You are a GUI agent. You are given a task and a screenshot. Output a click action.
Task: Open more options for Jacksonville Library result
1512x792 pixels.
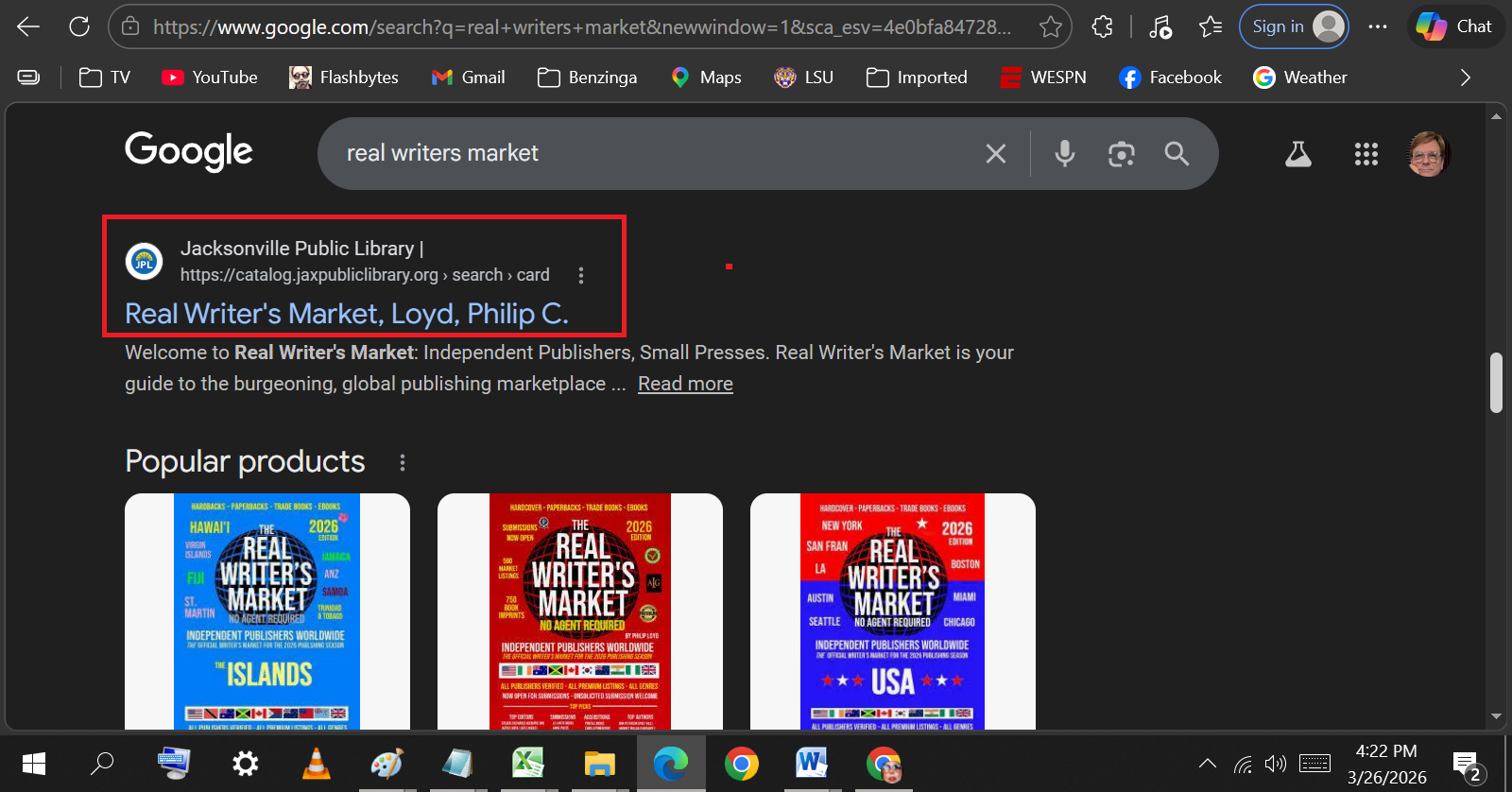pos(581,275)
